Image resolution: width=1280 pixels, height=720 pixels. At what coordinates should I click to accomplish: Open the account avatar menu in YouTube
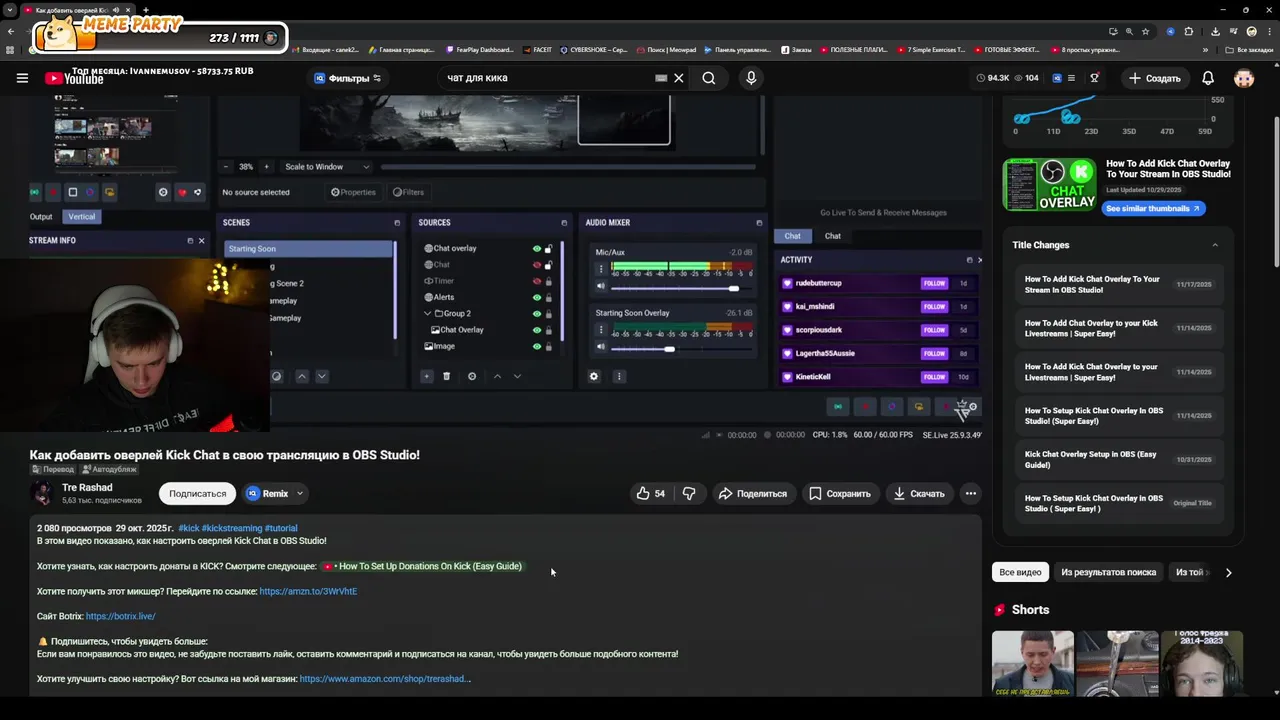(x=1244, y=78)
